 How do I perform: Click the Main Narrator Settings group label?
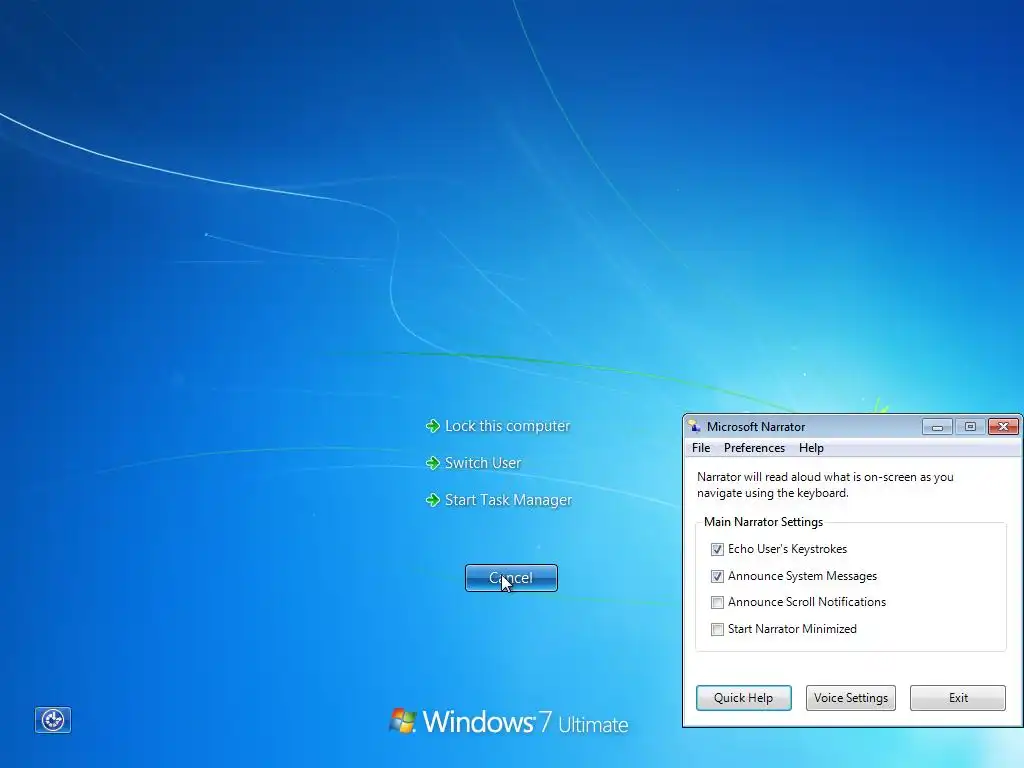coord(763,522)
